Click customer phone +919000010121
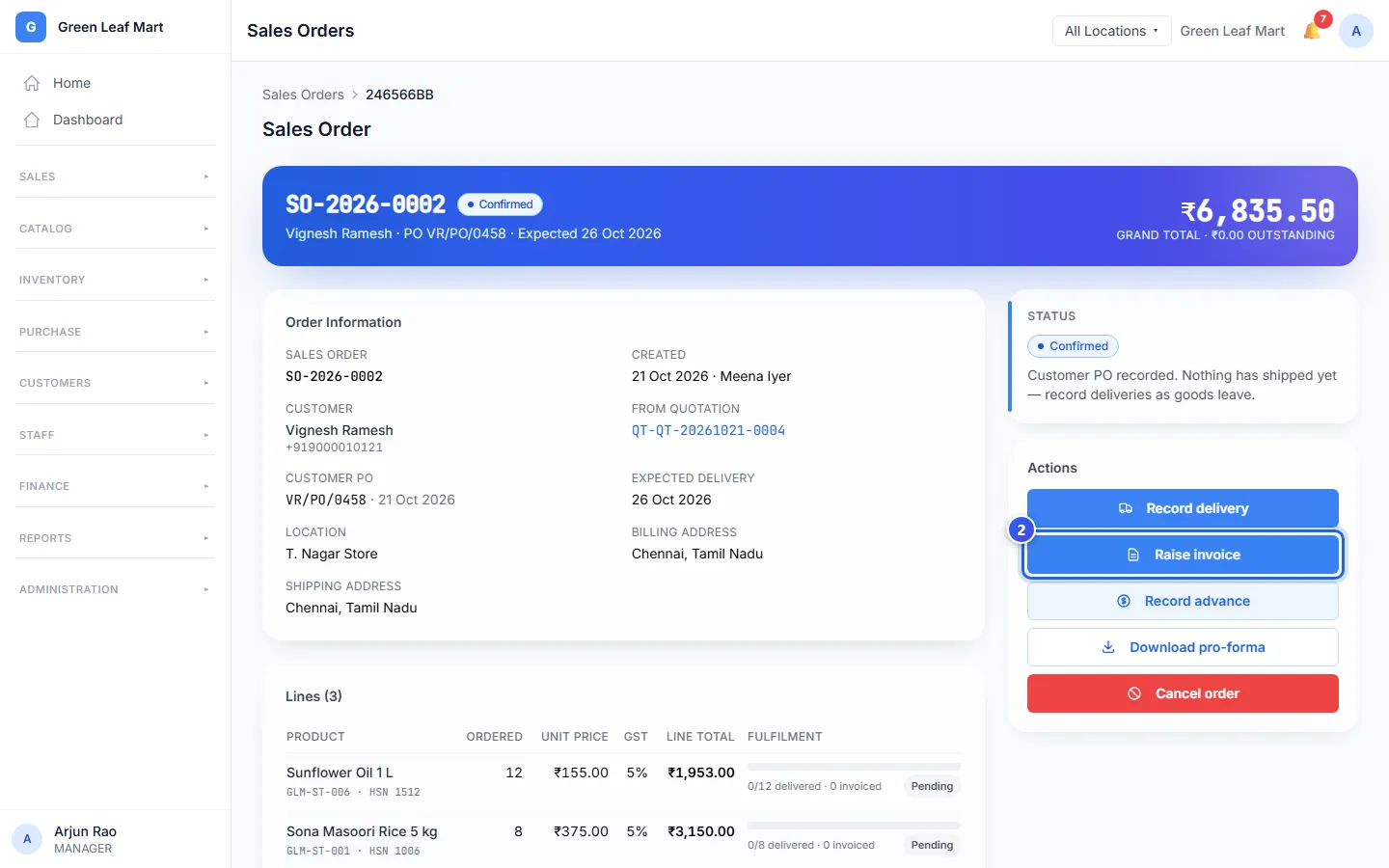 pyautogui.click(x=334, y=448)
